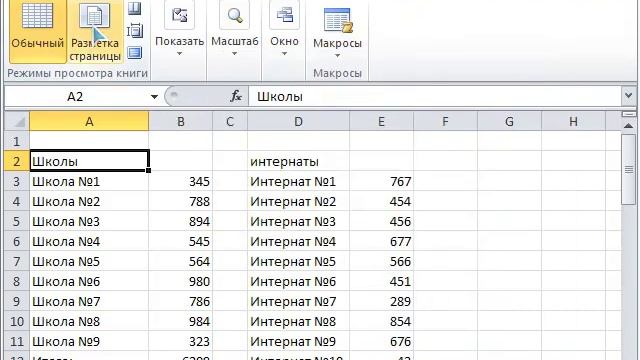Select column F header
The height and width of the screenshot is (360, 640).
445,122
